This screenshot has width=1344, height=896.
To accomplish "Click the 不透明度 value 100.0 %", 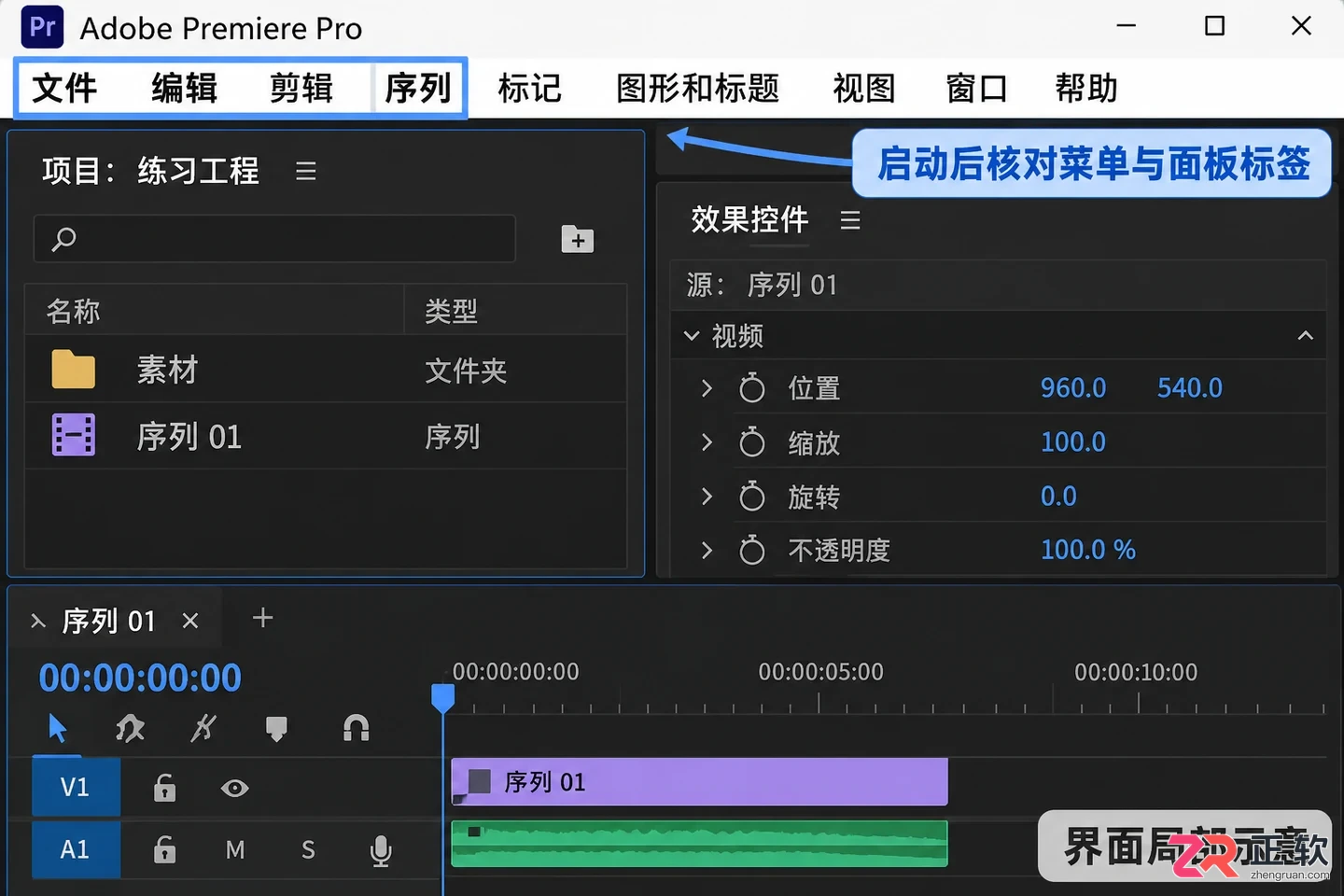I will (x=1088, y=551).
